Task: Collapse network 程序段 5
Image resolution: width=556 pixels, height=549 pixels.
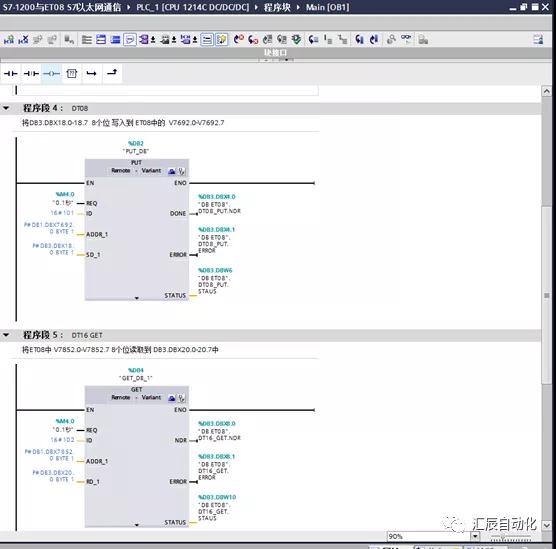Action: tap(6, 334)
